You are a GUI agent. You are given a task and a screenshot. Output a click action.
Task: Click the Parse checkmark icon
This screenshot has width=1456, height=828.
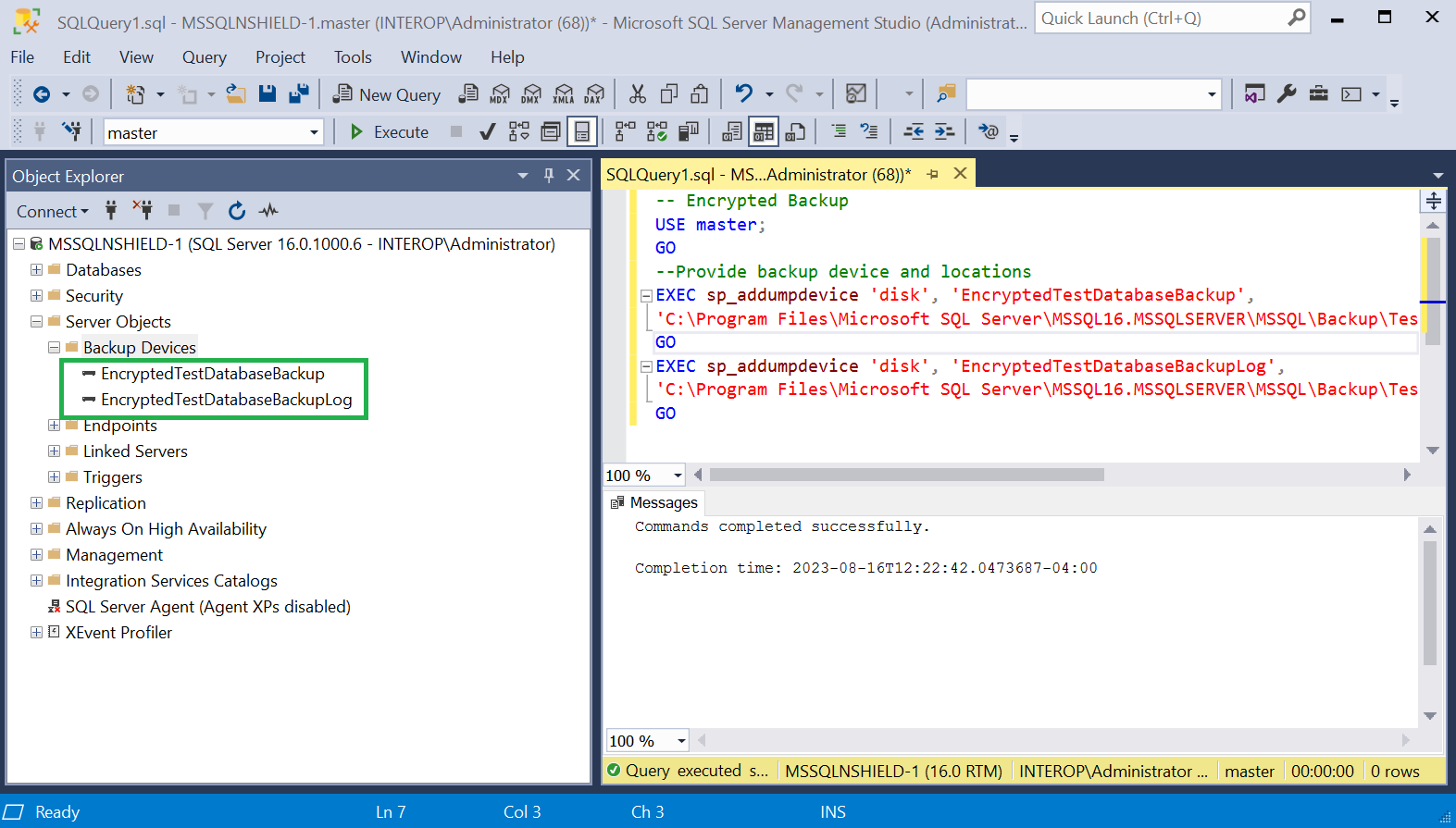(x=487, y=132)
